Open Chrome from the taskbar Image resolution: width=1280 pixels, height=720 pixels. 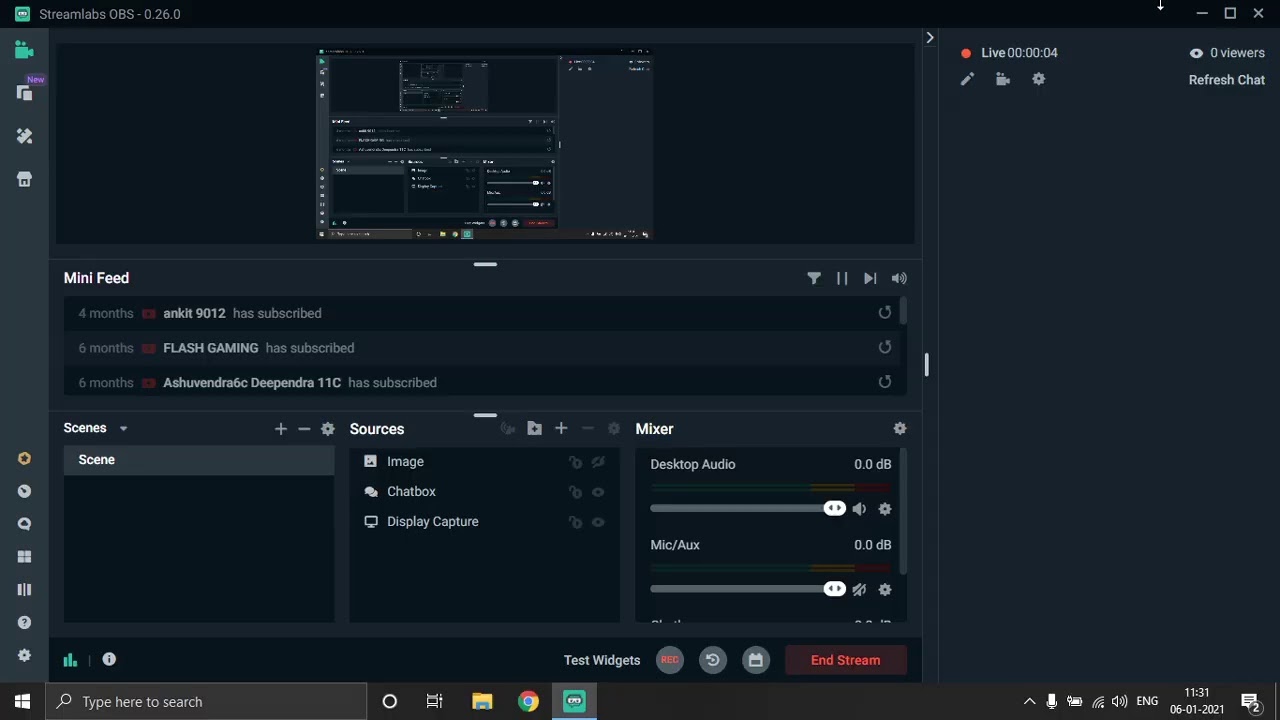[528, 702]
